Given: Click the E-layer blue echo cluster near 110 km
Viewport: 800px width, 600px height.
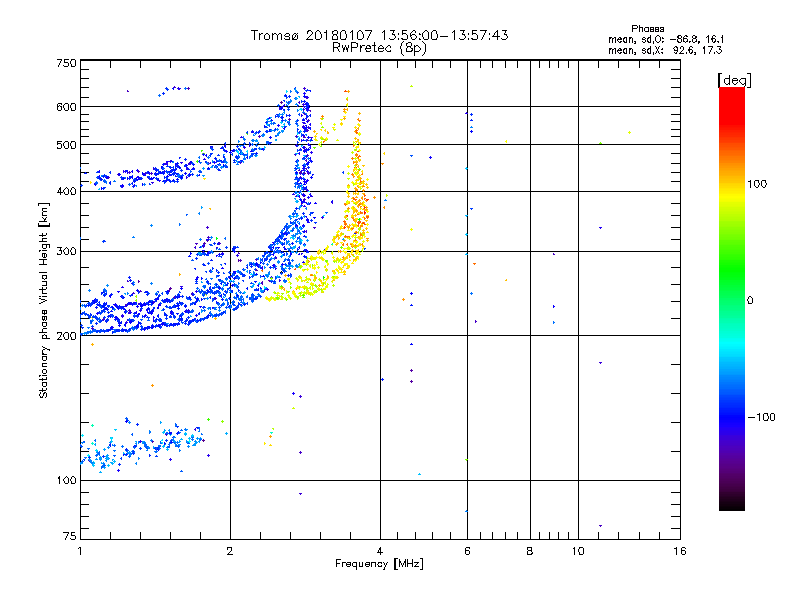Looking at the screenshot, I should [140, 445].
